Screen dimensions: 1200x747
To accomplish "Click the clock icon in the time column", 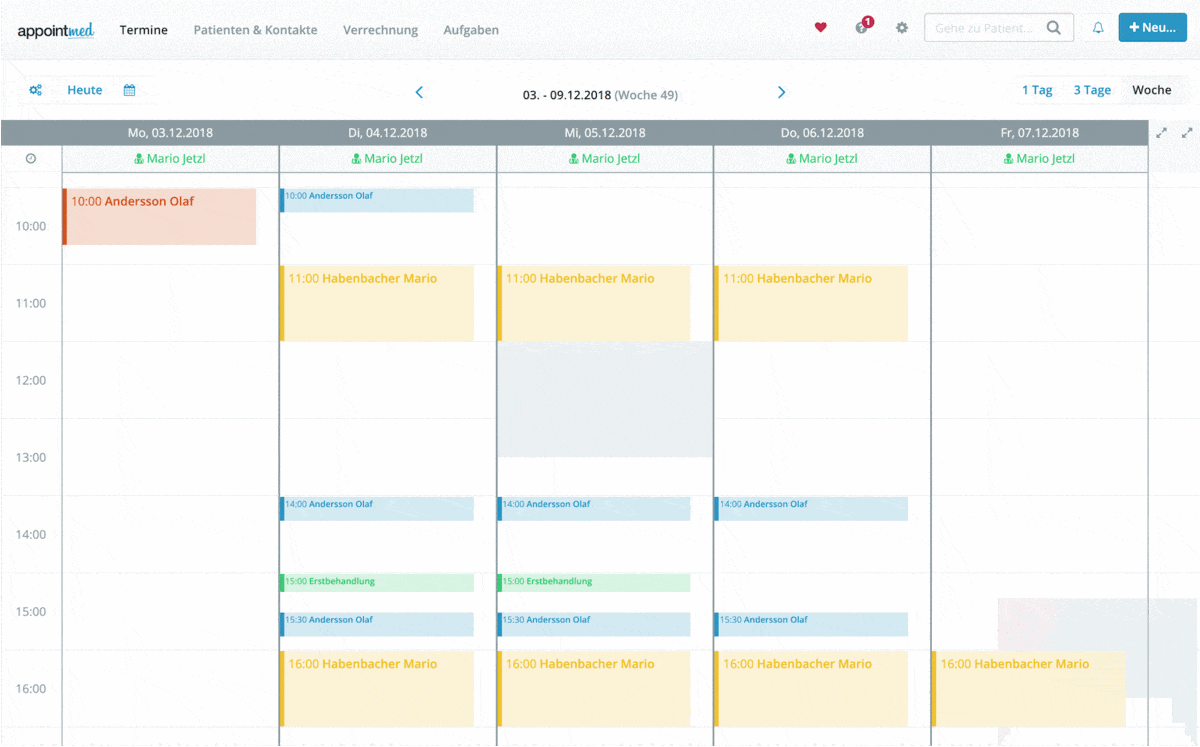I will click(x=31, y=158).
